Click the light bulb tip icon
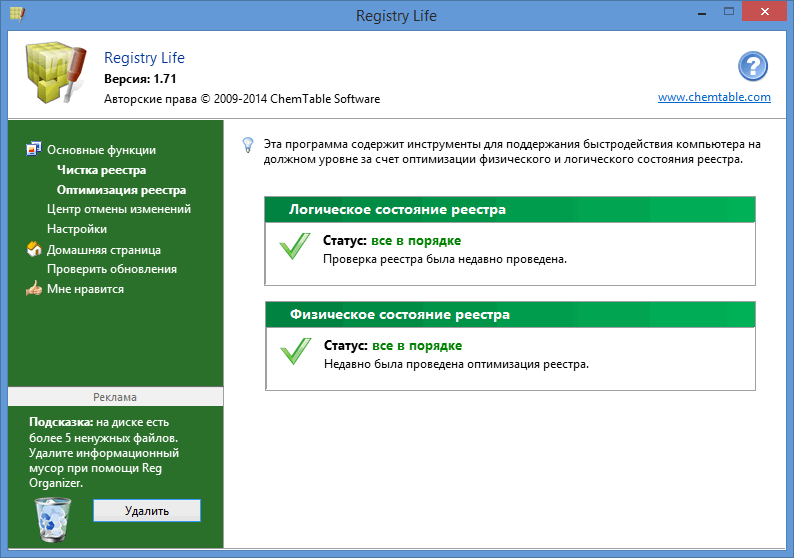 click(248, 145)
